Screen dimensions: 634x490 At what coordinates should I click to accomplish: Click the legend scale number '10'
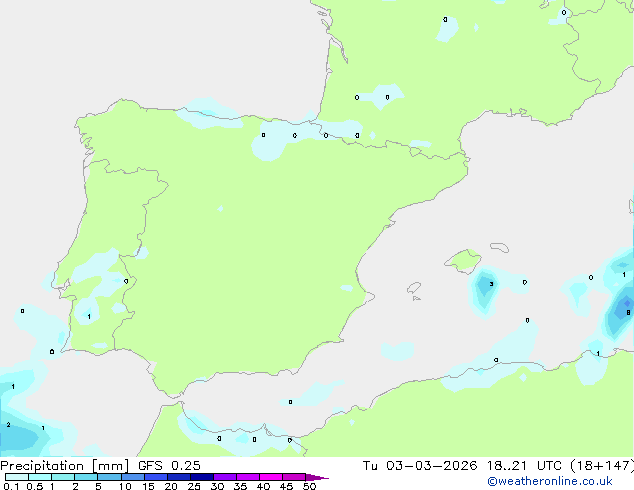[x=125, y=486]
